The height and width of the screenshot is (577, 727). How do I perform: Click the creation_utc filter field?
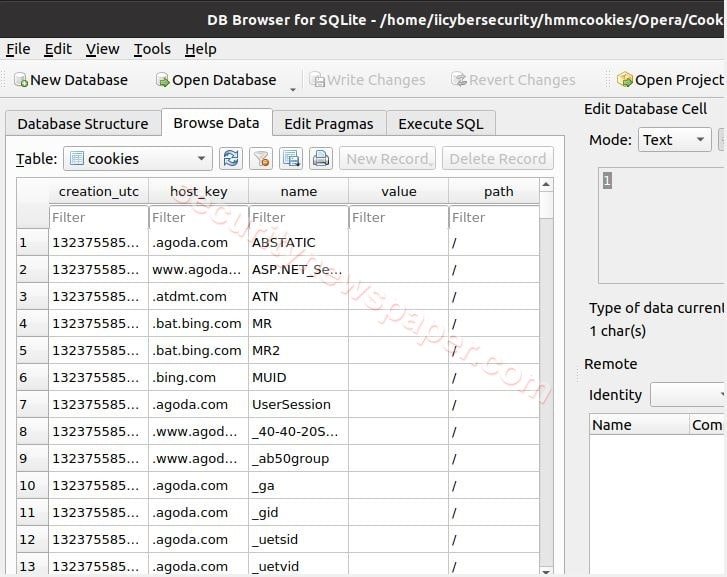click(99, 217)
